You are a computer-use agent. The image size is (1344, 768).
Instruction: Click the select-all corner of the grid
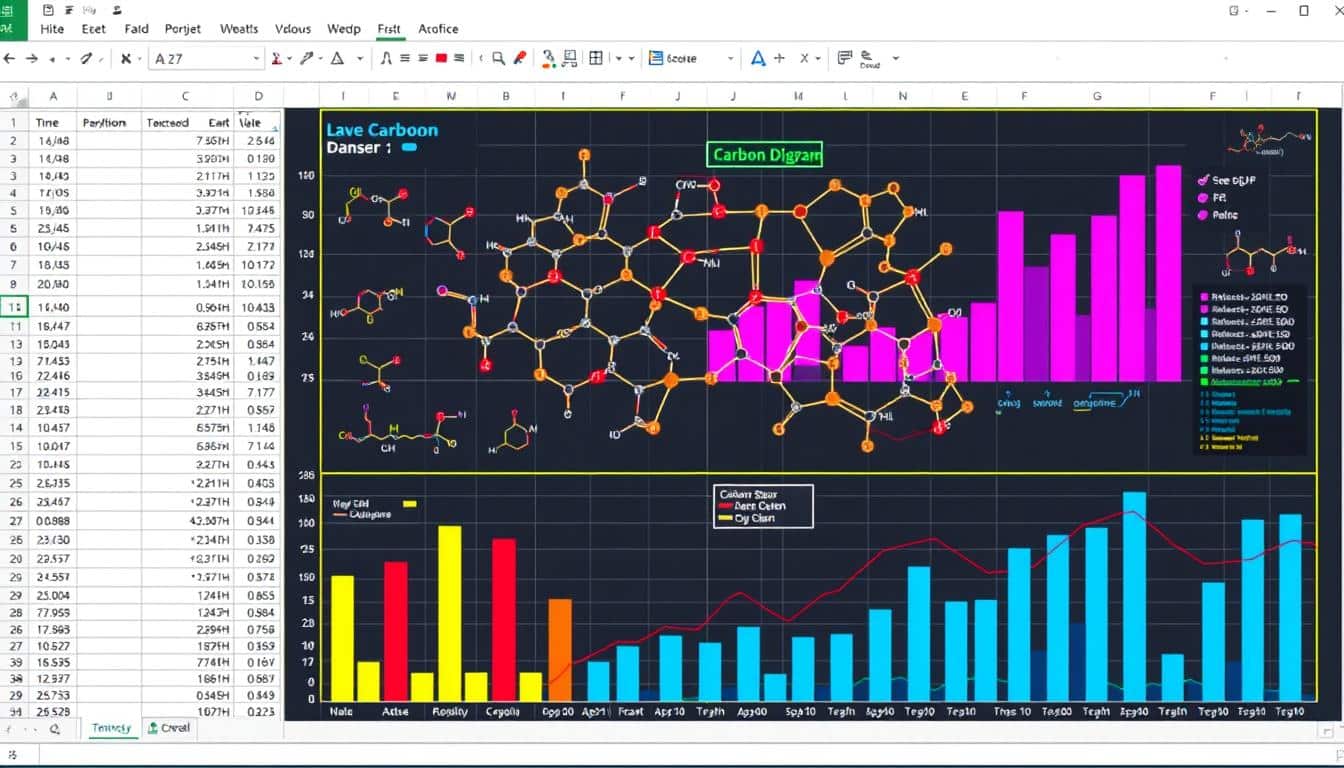tap(14, 97)
